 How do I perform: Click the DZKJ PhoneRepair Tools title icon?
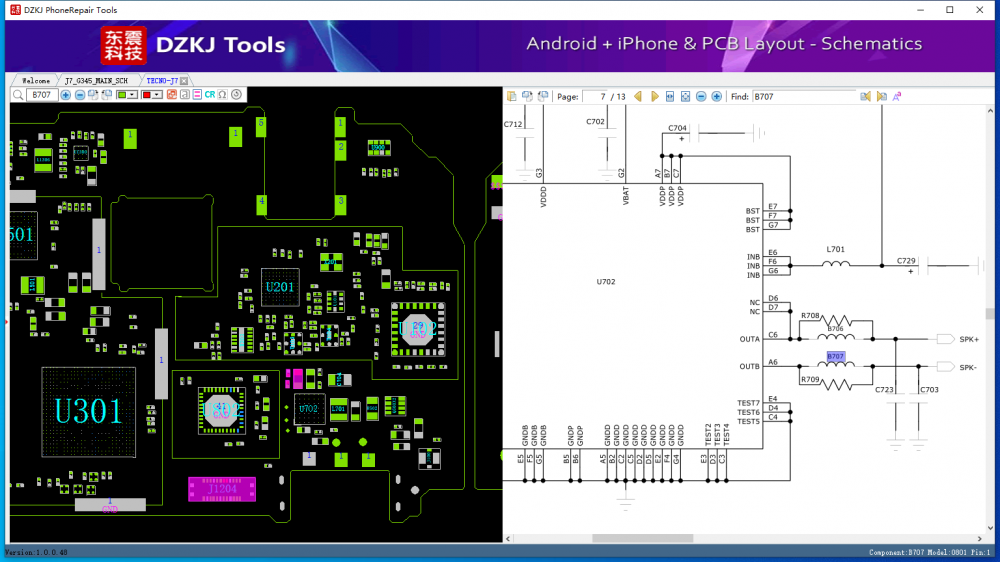pos(15,10)
